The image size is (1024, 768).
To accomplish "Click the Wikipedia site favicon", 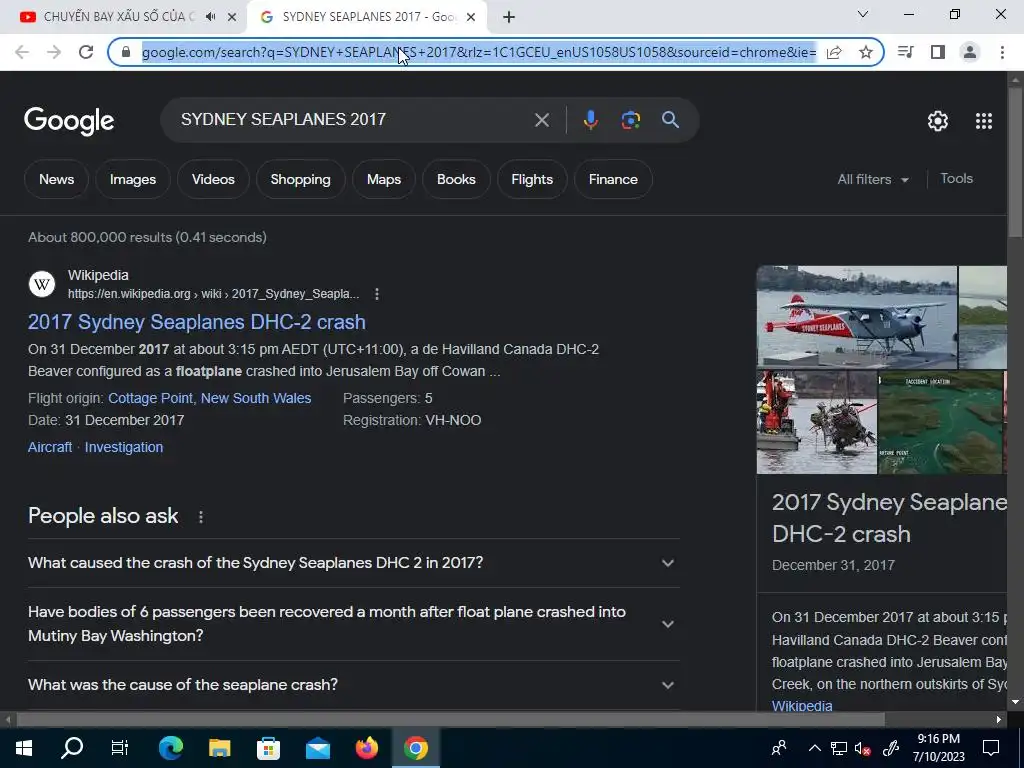I will click(x=42, y=284).
